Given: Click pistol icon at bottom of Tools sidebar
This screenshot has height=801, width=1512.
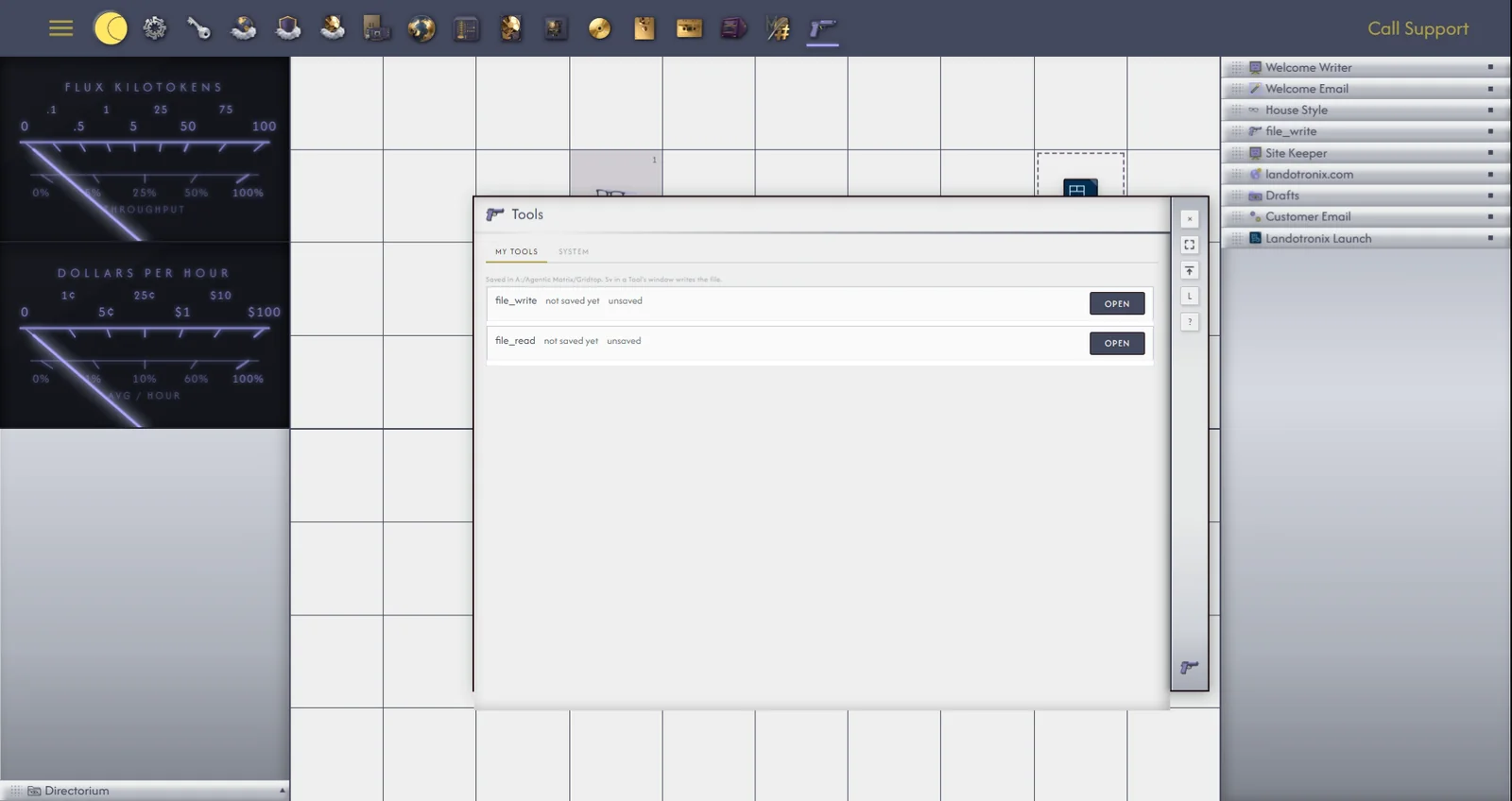Looking at the screenshot, I should click(1190, 667).
